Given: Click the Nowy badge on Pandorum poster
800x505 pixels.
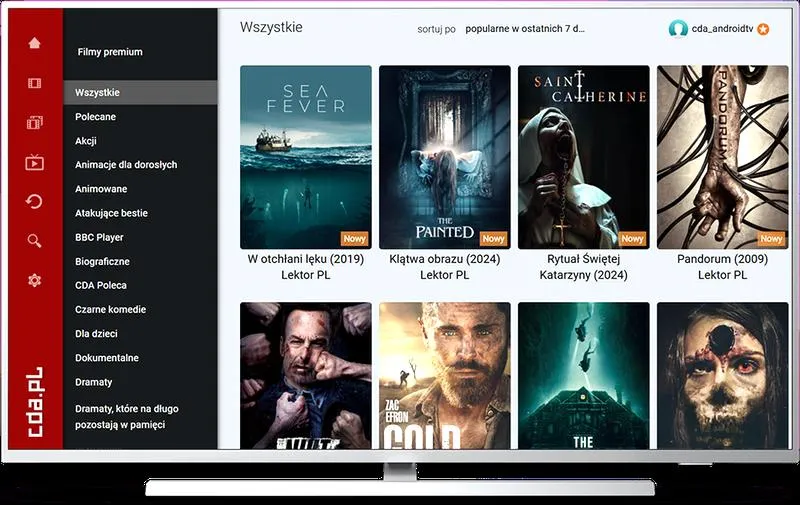Looking at the screenshot, I should [x=771, y=238].
